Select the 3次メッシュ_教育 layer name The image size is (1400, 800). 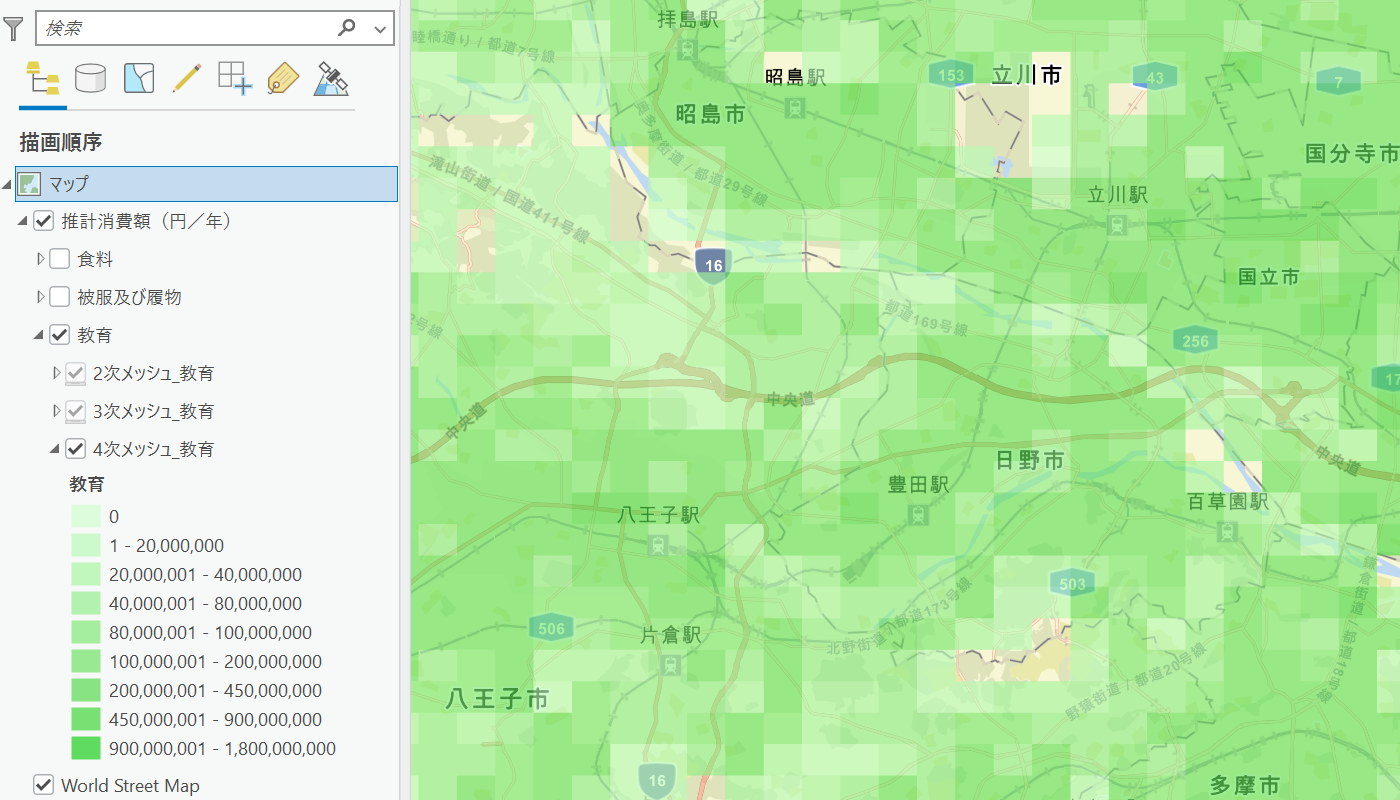(153, 411)
